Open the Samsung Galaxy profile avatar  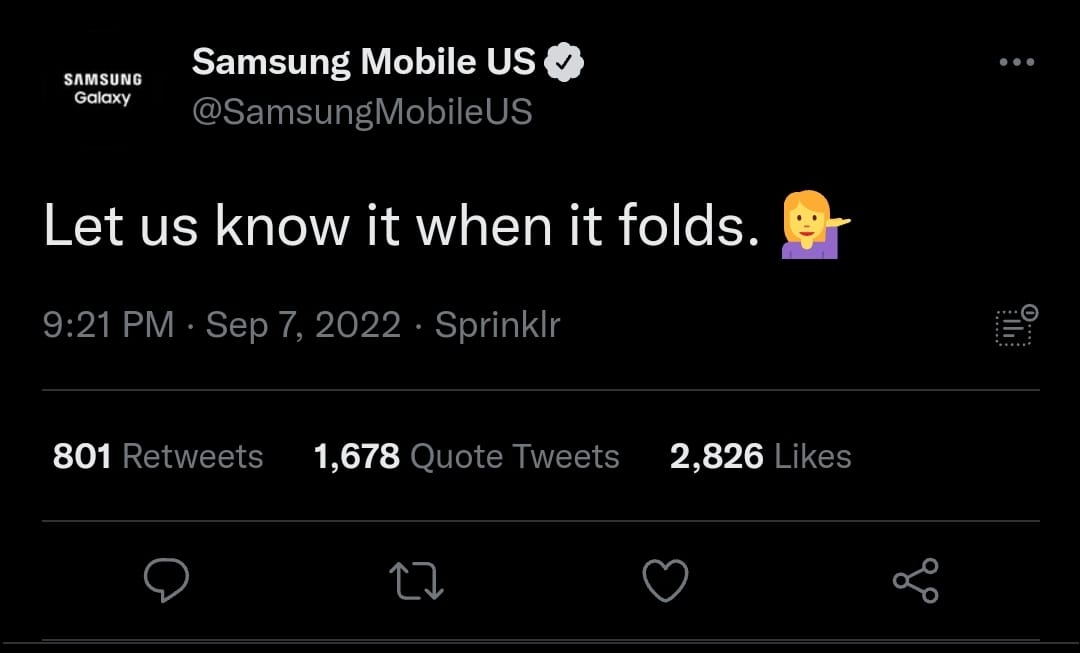[x=103, y=88]
